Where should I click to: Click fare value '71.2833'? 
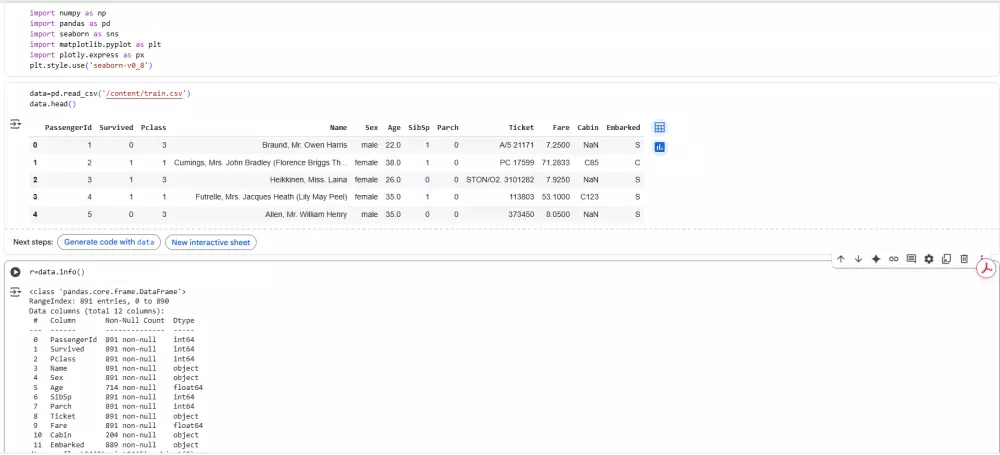556,163
